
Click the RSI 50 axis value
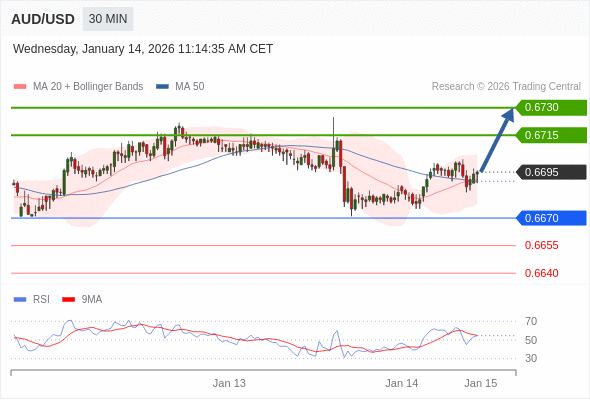[531, 340]
